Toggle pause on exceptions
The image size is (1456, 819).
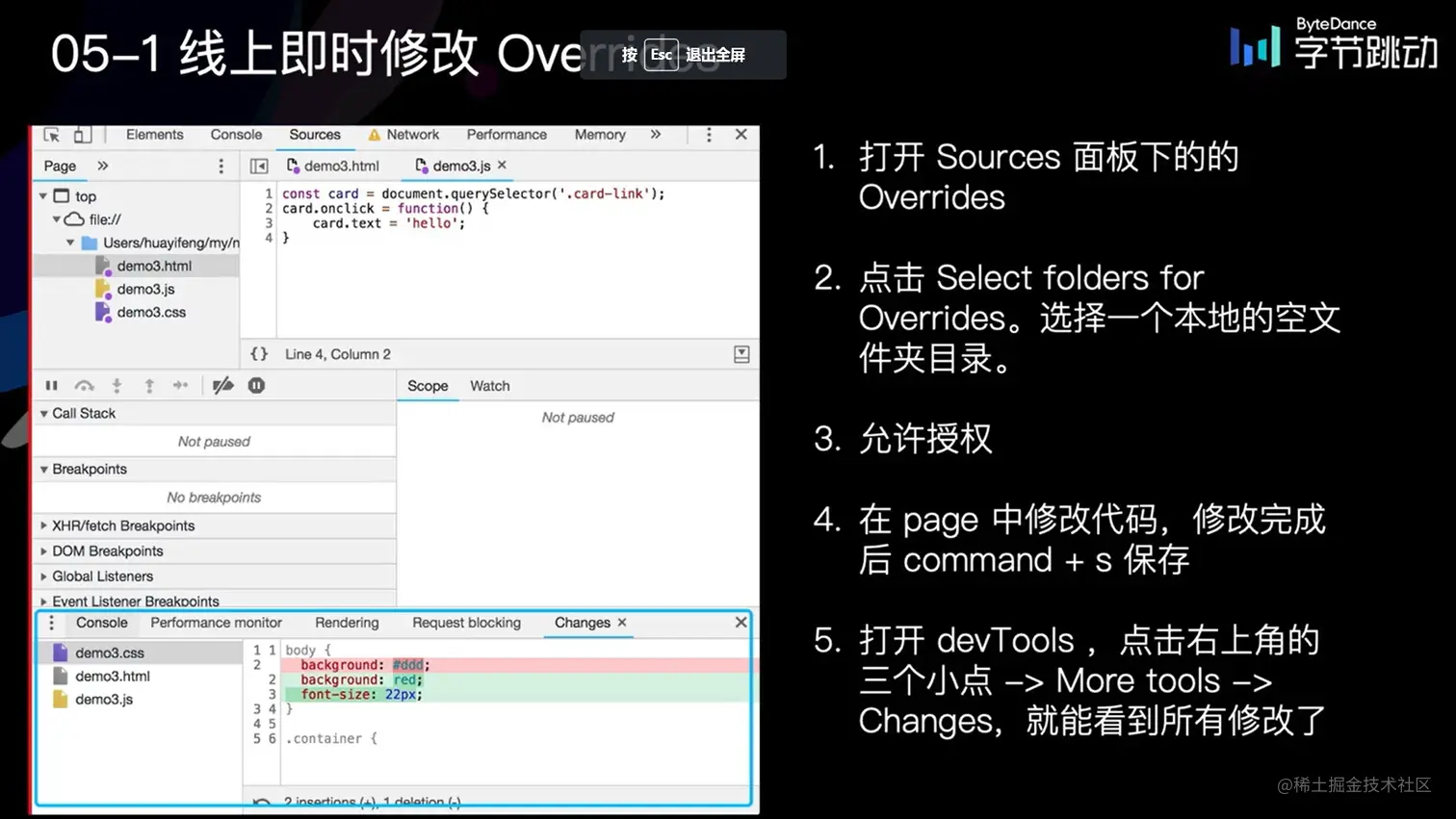pyautogui.click(x=256, y=386)
